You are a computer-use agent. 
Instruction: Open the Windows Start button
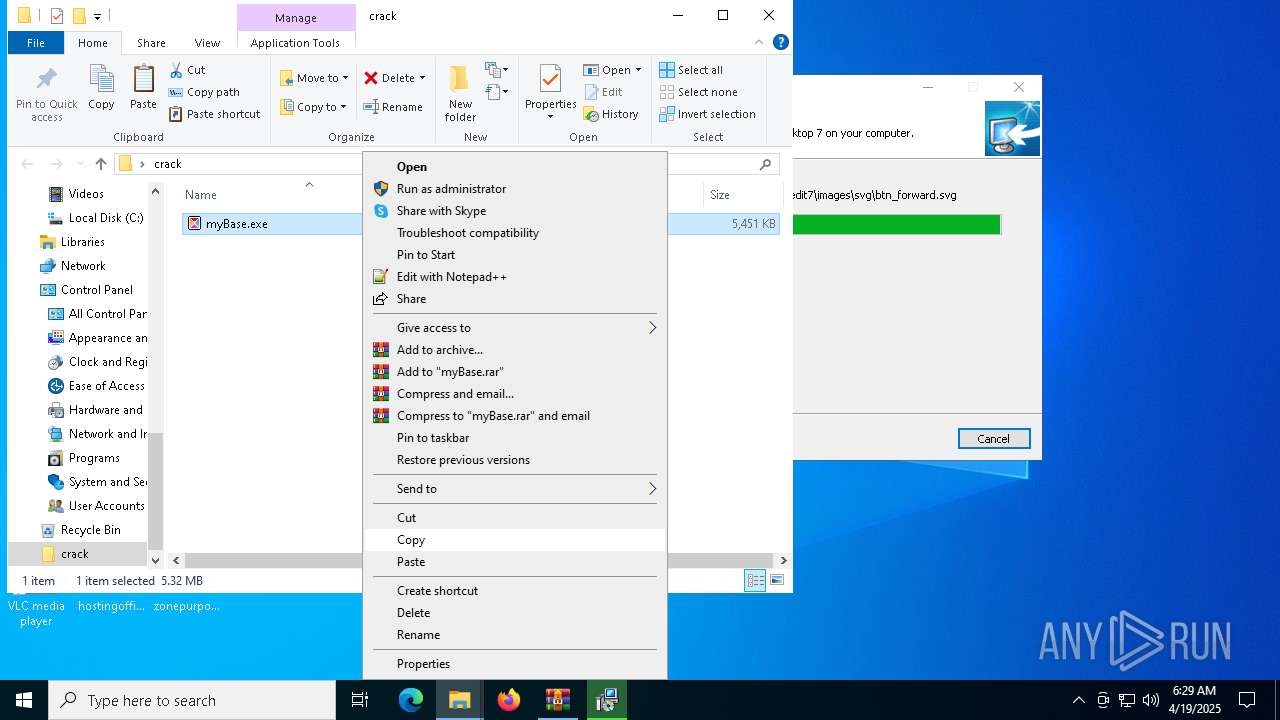click(24, 700)
